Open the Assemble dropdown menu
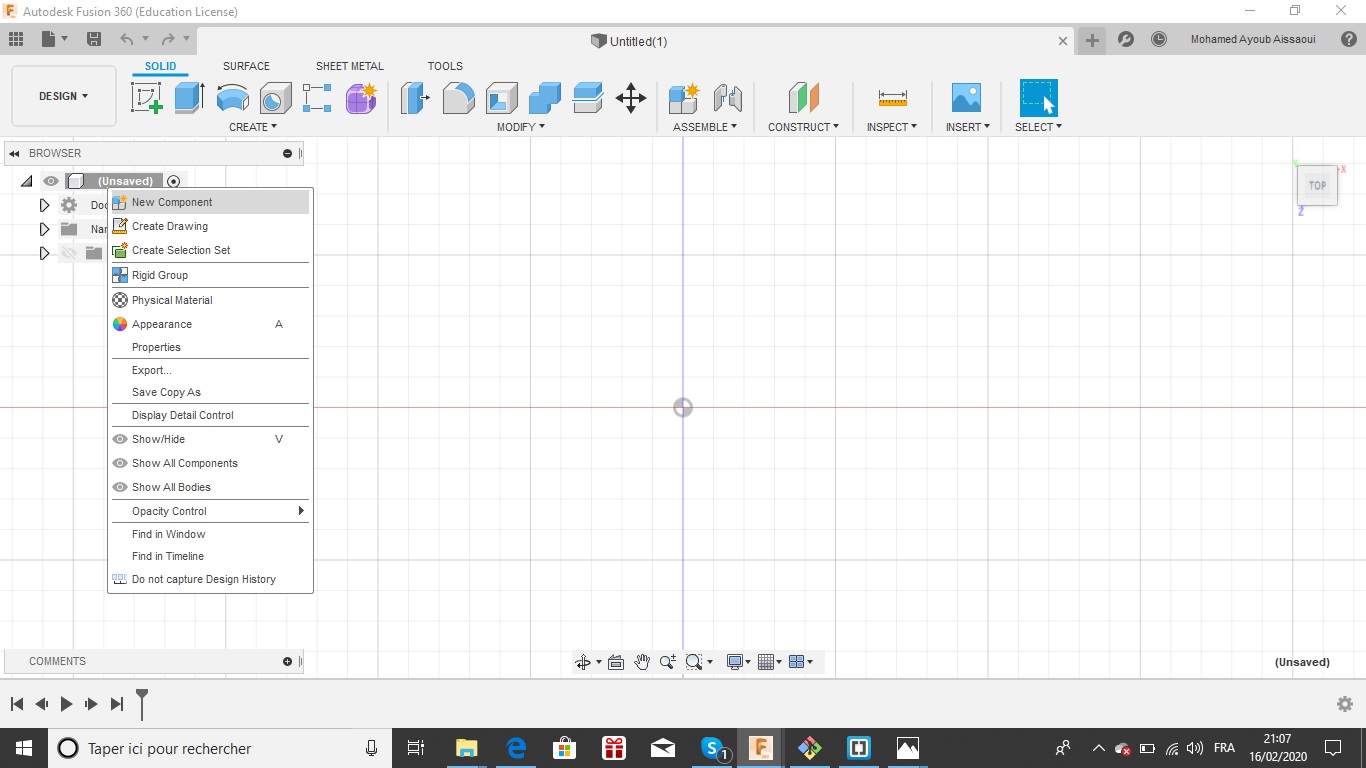Viewport: 1366px width, 768px height. click(705, 127)
